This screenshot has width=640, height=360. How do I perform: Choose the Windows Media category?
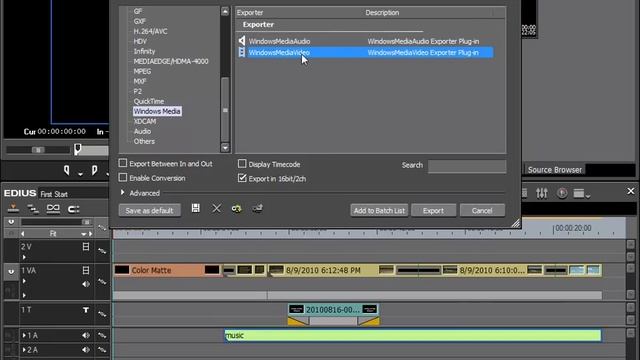pyautogui.click(x=157, y=111)
